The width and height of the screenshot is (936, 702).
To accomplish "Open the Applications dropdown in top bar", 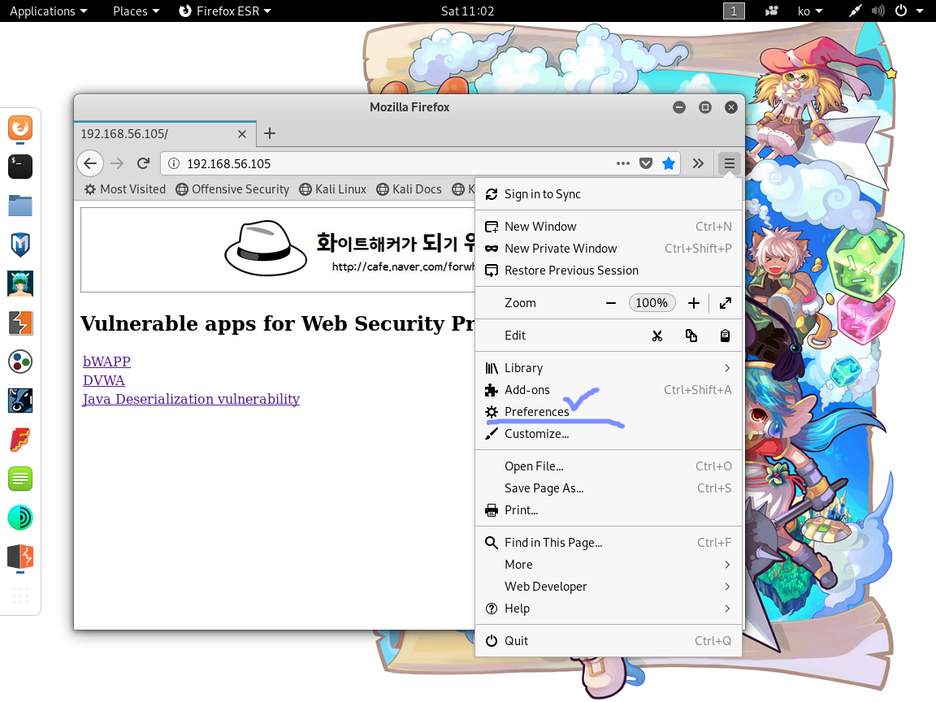I will (x=48, y=11).
